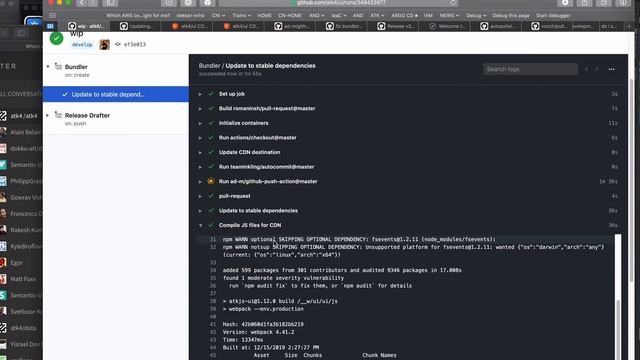Expand Update CDN destination step

pyautogui.click(x=200, y=152)
